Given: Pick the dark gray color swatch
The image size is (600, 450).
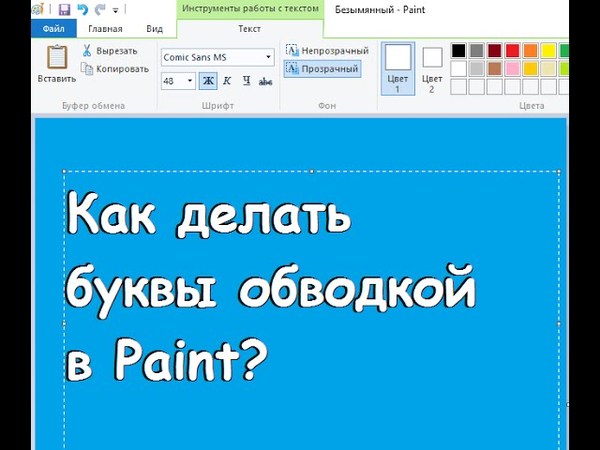Looking at the screenshot, I should pos(476,51).
